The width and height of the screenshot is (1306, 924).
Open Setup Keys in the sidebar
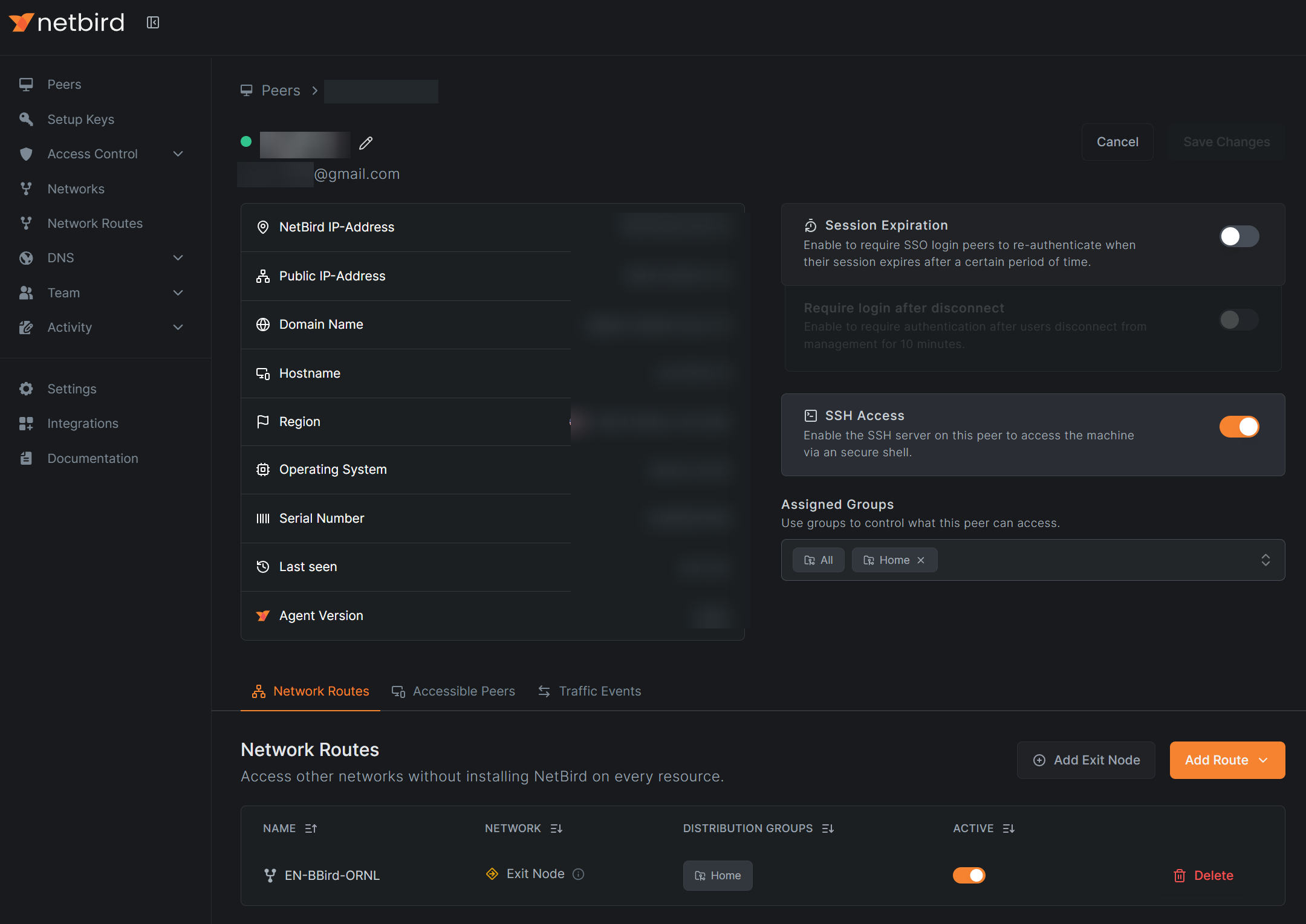point(81,119)
